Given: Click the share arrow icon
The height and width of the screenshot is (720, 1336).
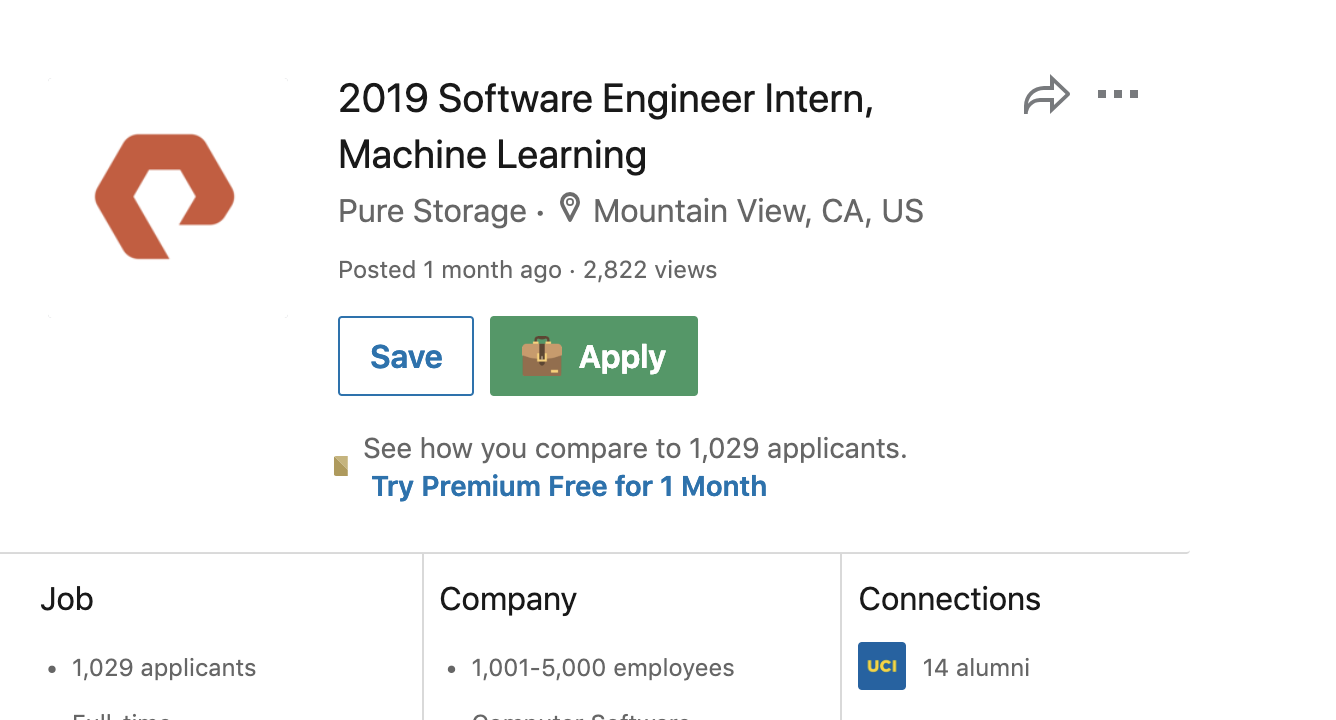Looking at the screenshot, I should [1046, 96].
